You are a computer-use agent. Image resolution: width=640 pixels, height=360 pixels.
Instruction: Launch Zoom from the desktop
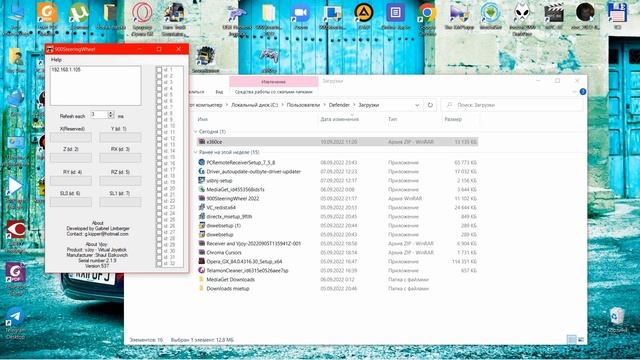click(x=301, y=13)
